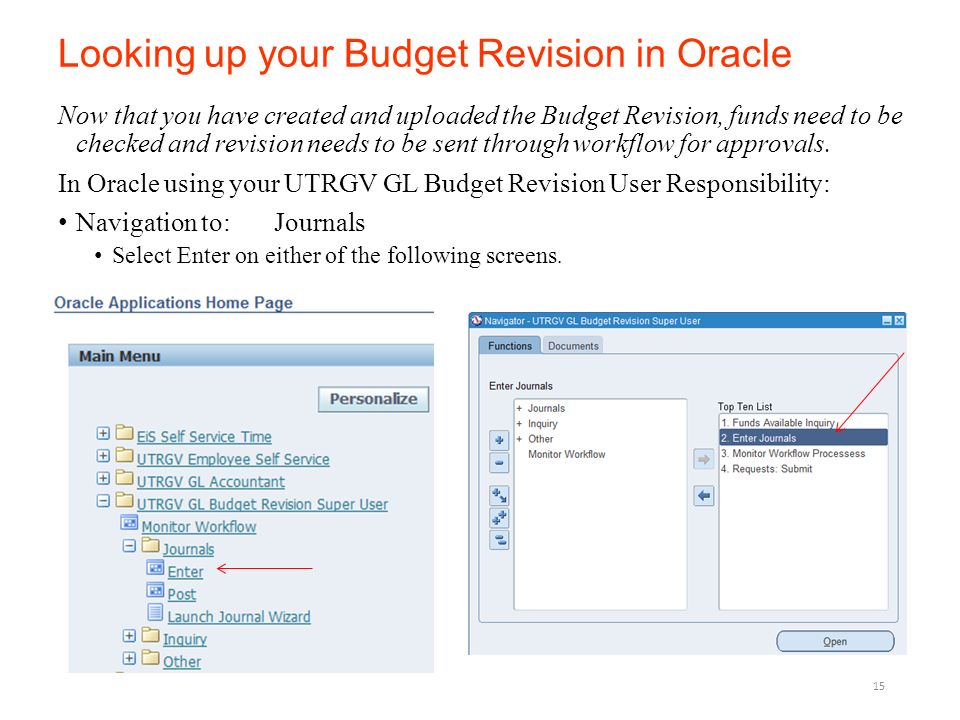960x720 pixels.
Task: Click the Enter function icon under Journals
Action: [155, 568]
